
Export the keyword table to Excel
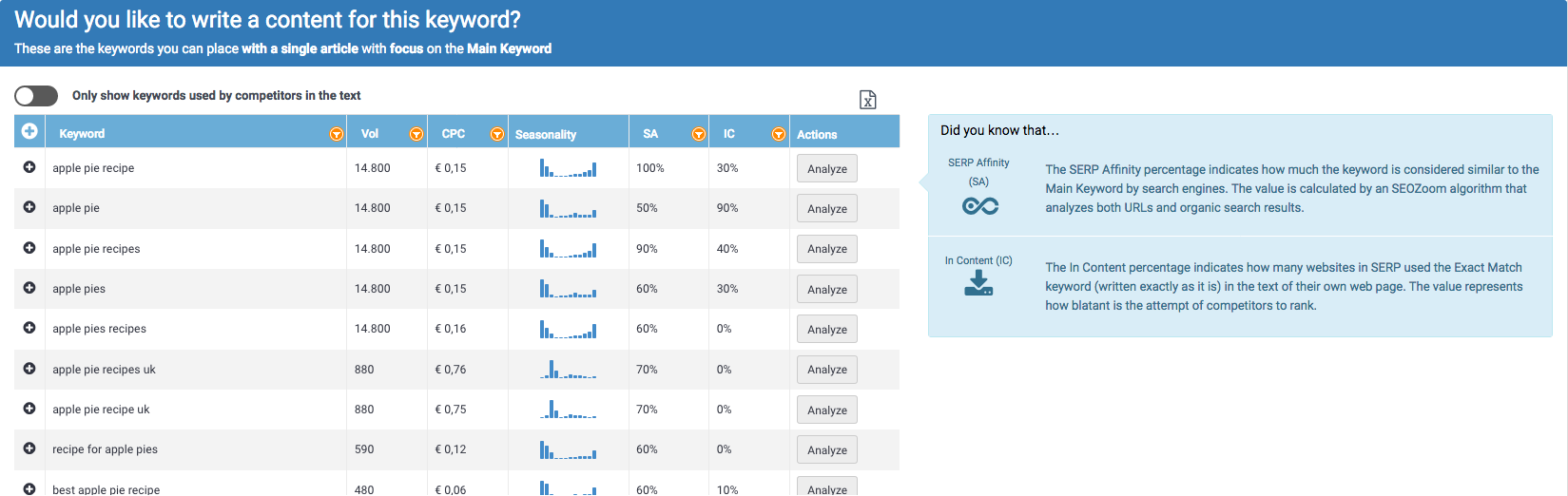(868, 100)
